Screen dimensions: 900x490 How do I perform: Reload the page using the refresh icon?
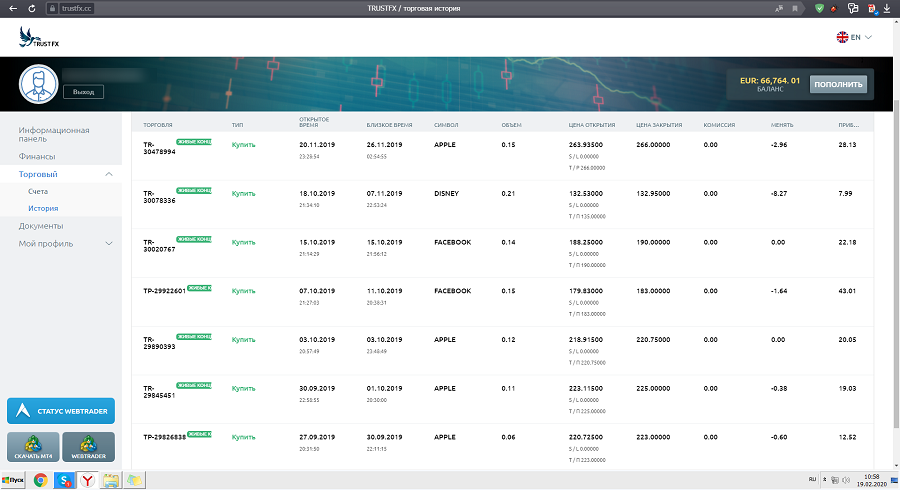pyautogui.click(x=32, y=9)
